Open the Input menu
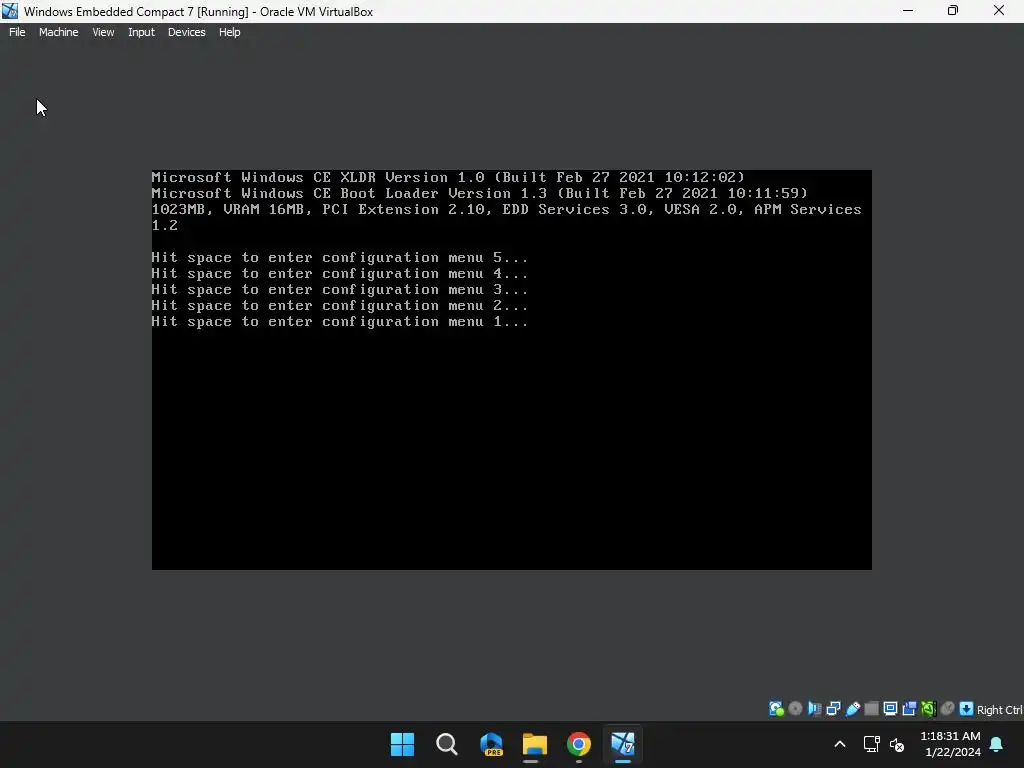The image size is (1024, 768). [141, 32]
